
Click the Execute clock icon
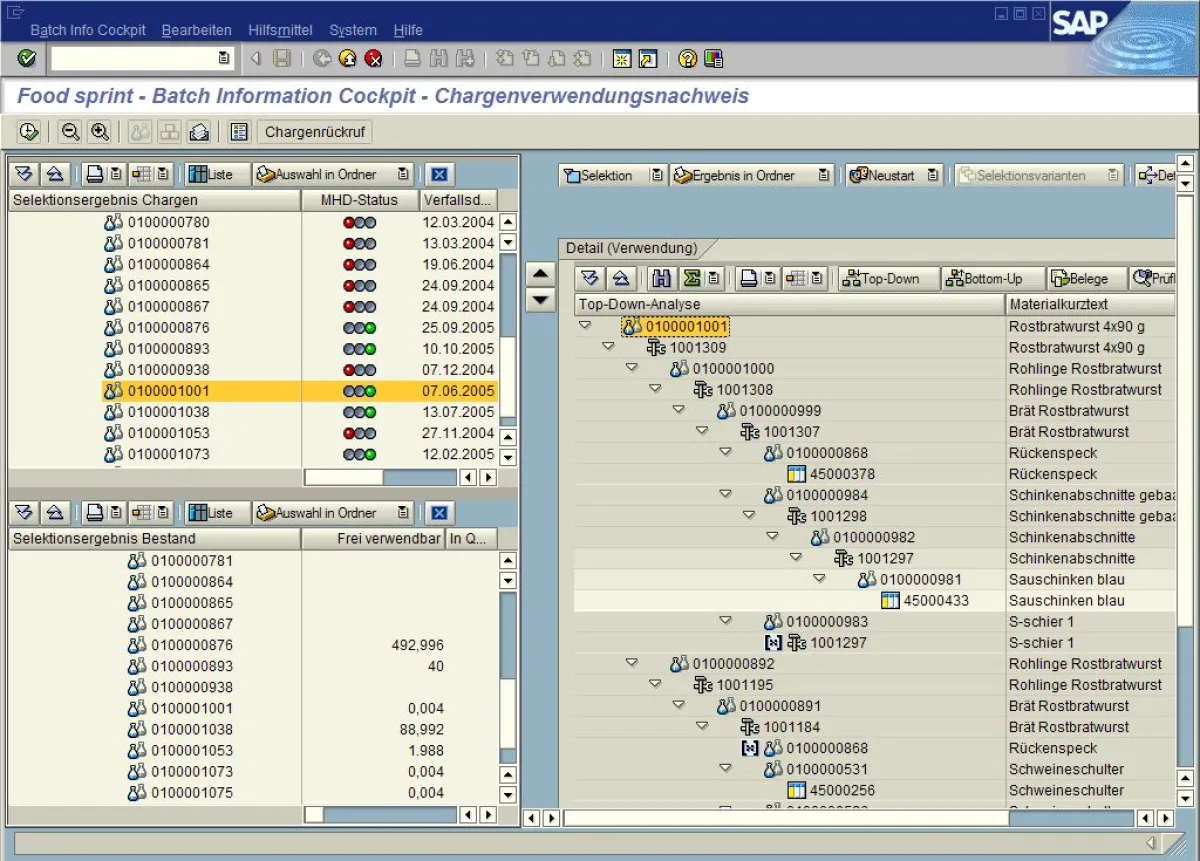[x=29, y=132]
